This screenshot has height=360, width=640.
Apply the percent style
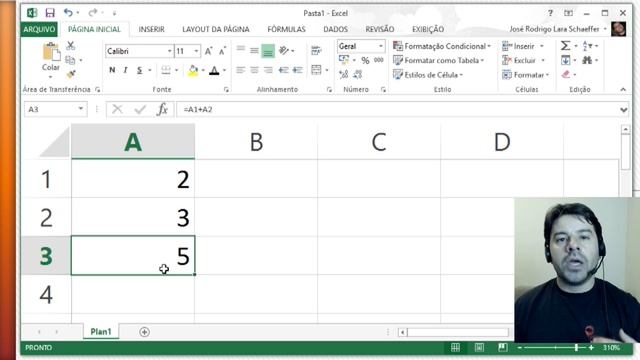click(x=365, y=61)
